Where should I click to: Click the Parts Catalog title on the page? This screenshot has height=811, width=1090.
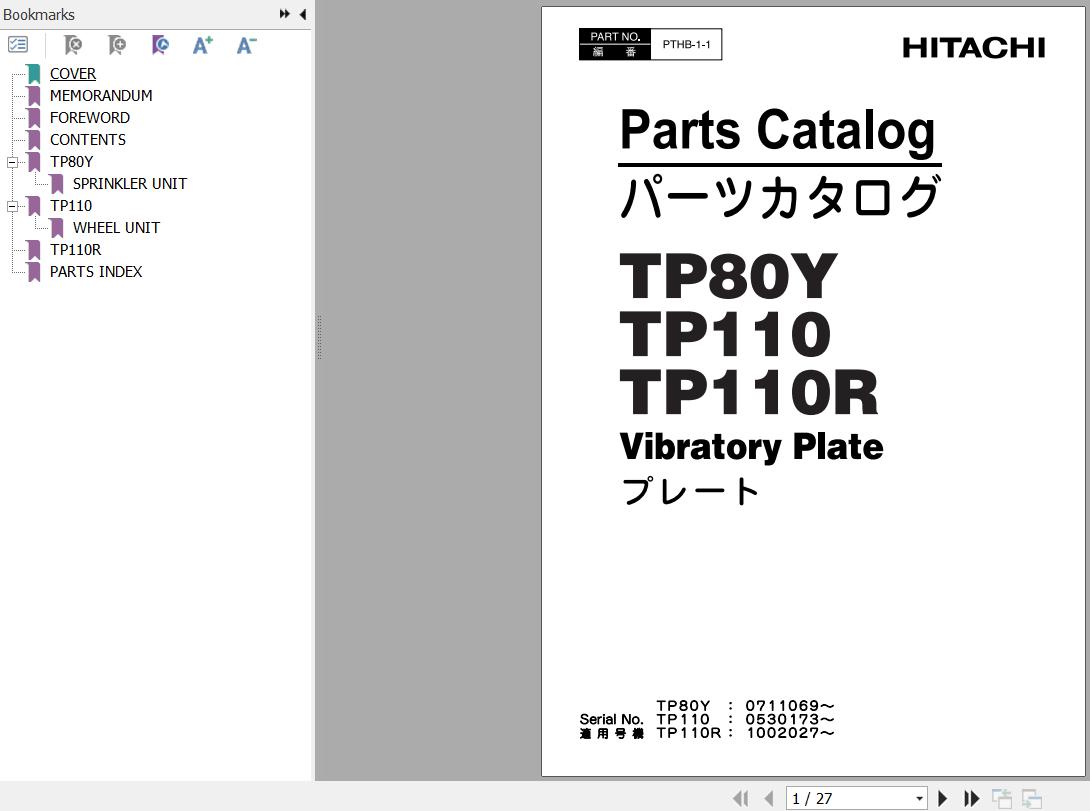point(777,131)
